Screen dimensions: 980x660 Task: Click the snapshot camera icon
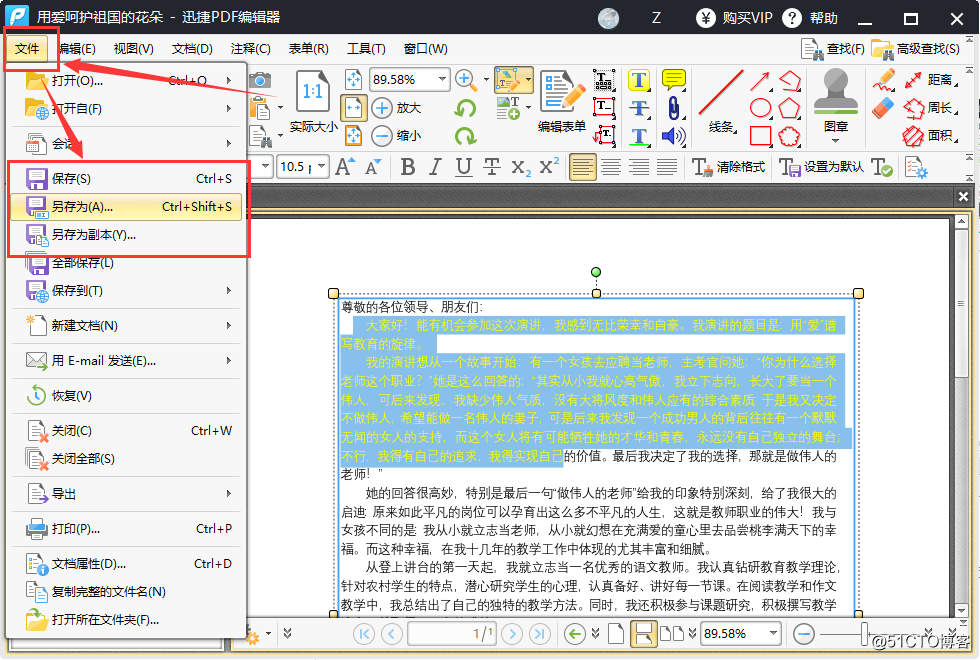coord(260,80)
